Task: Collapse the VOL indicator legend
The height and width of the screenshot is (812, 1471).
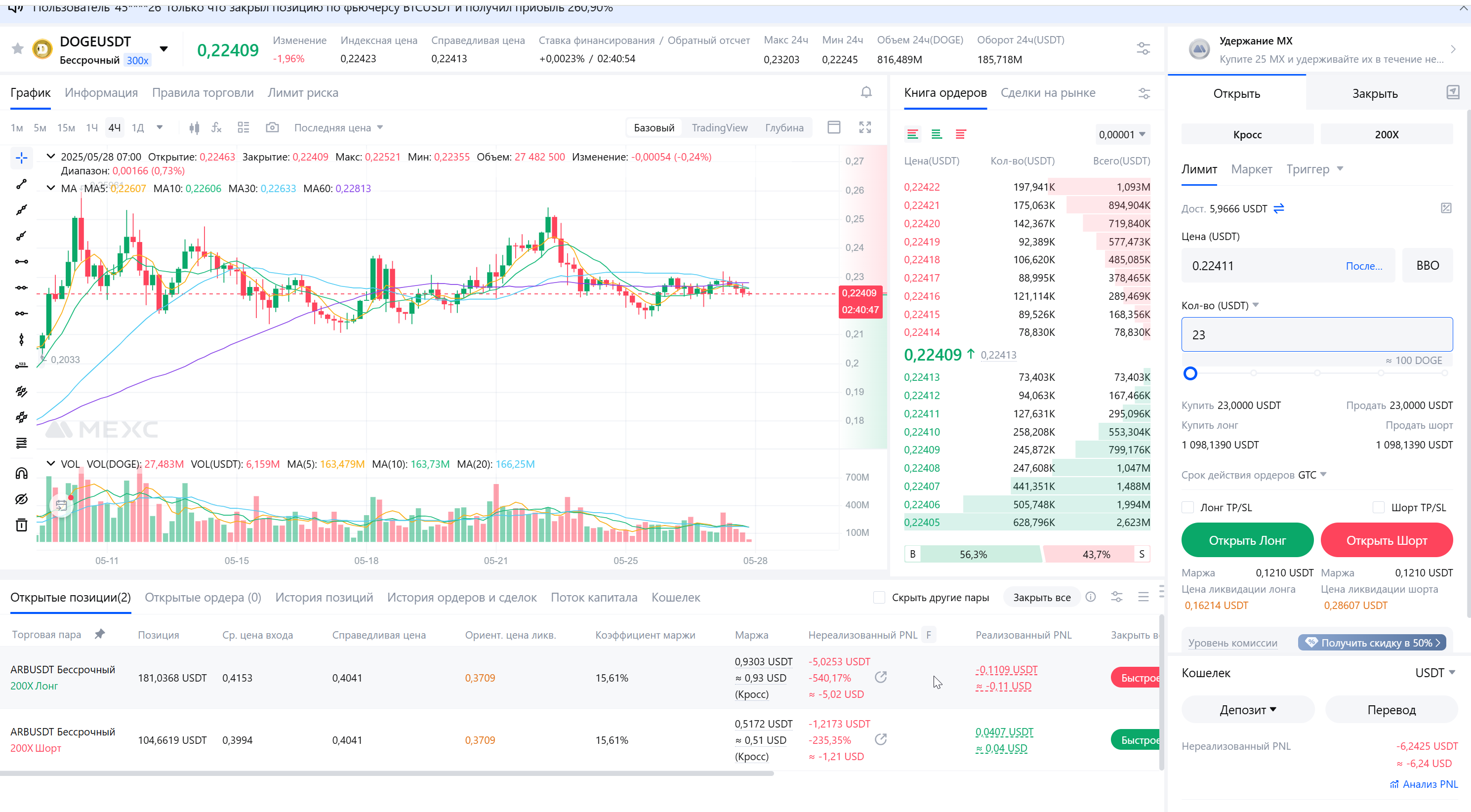Action: [51, 464]
